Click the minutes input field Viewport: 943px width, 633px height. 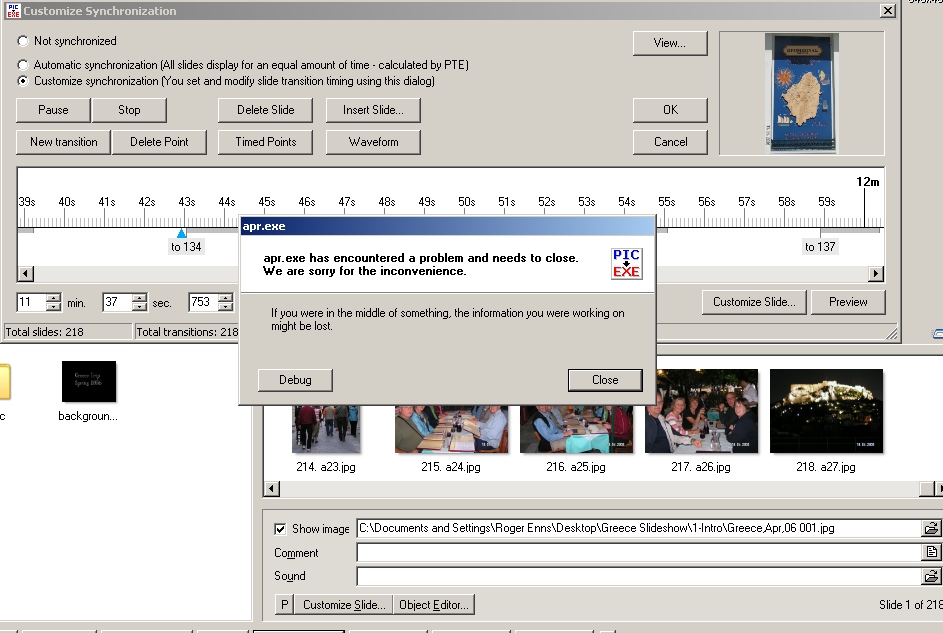31,302
